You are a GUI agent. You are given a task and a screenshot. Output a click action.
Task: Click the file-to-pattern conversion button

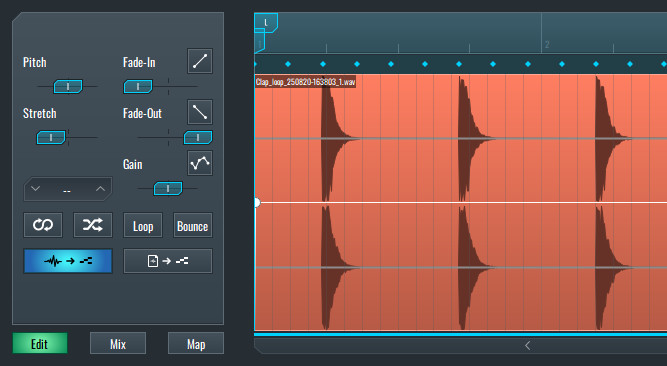coord(168,261)
